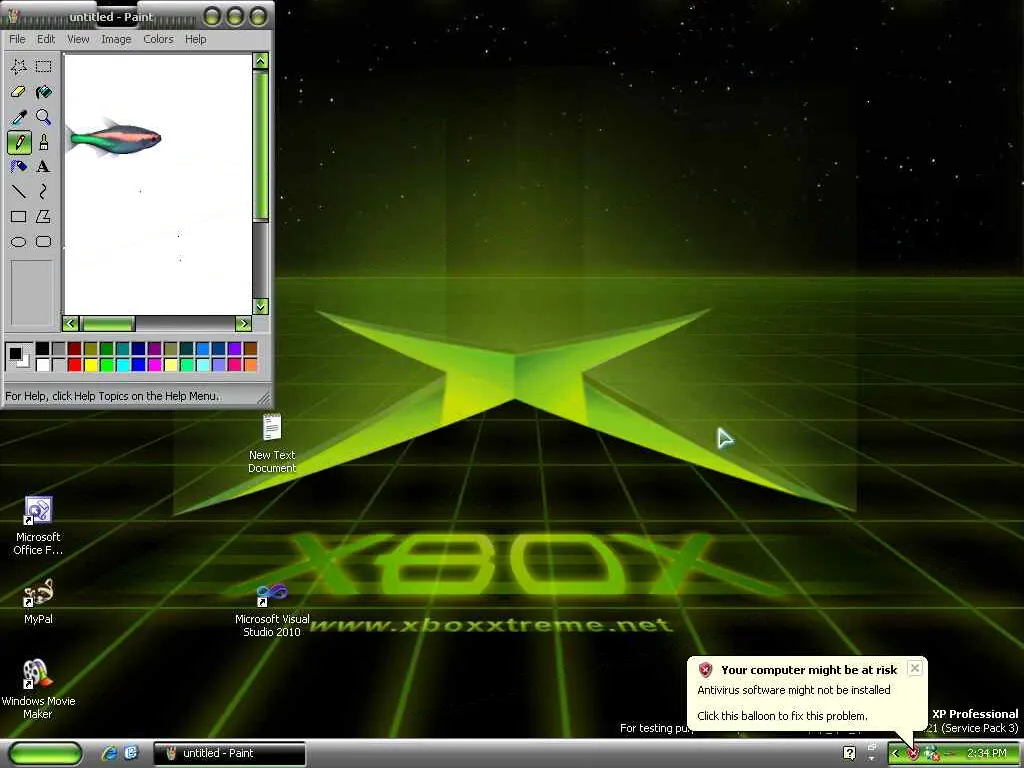Close the security warning balloon
Screen dimensions: 1024x768
point(915,668)
